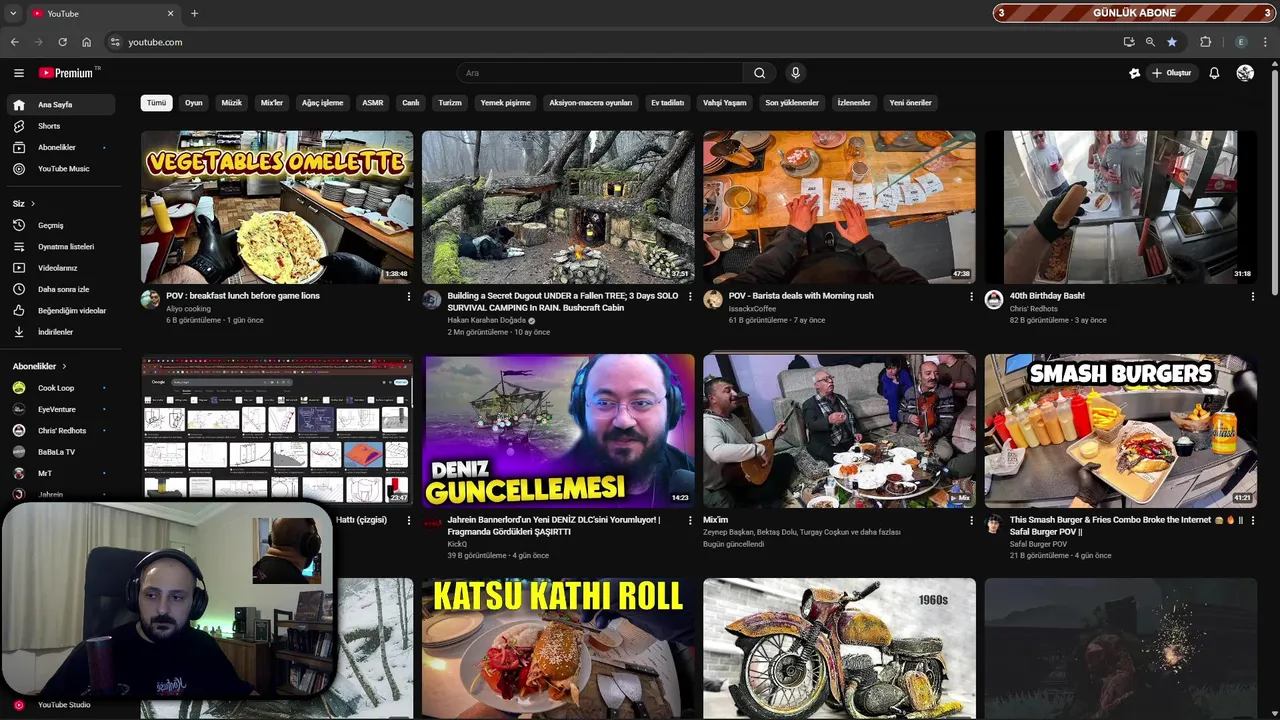Open the YouTube hamburger guide menu

coord(18,73)
